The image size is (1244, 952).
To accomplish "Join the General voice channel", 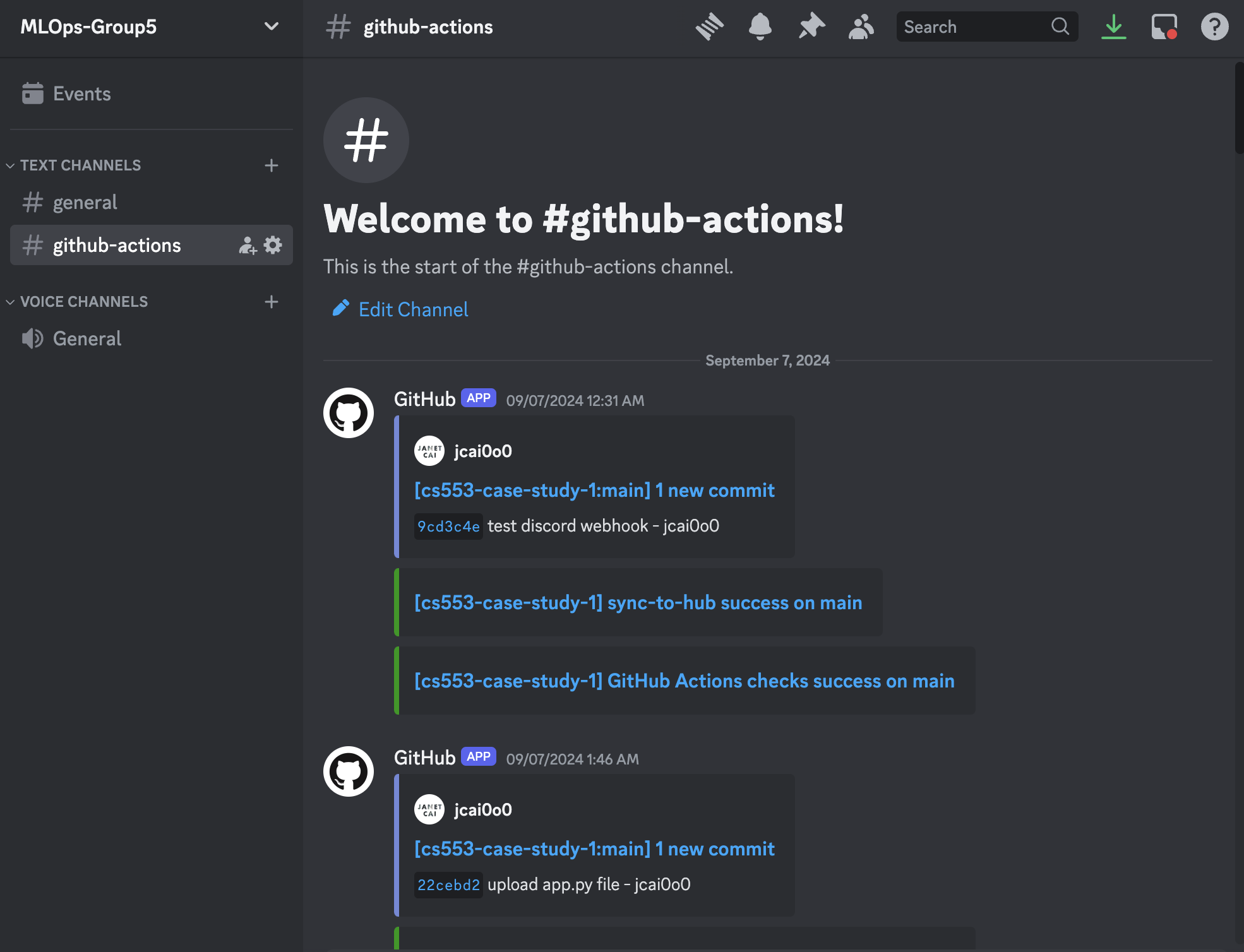I will pos(87,339).
